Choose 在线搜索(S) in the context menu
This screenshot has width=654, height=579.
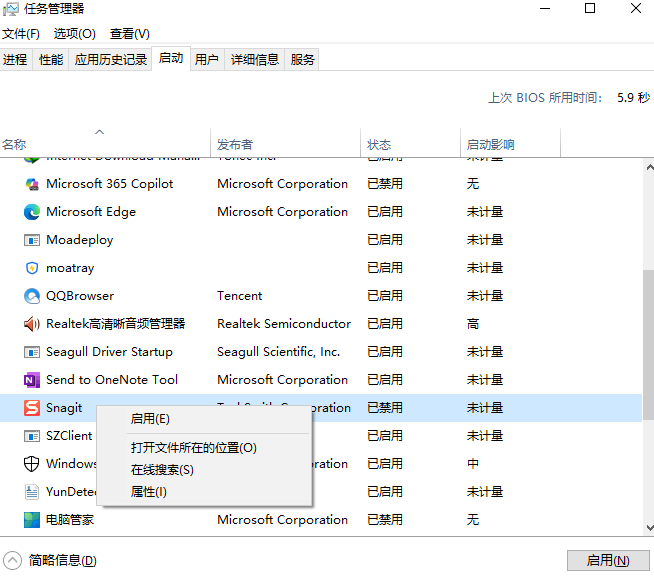pos(206,470)
